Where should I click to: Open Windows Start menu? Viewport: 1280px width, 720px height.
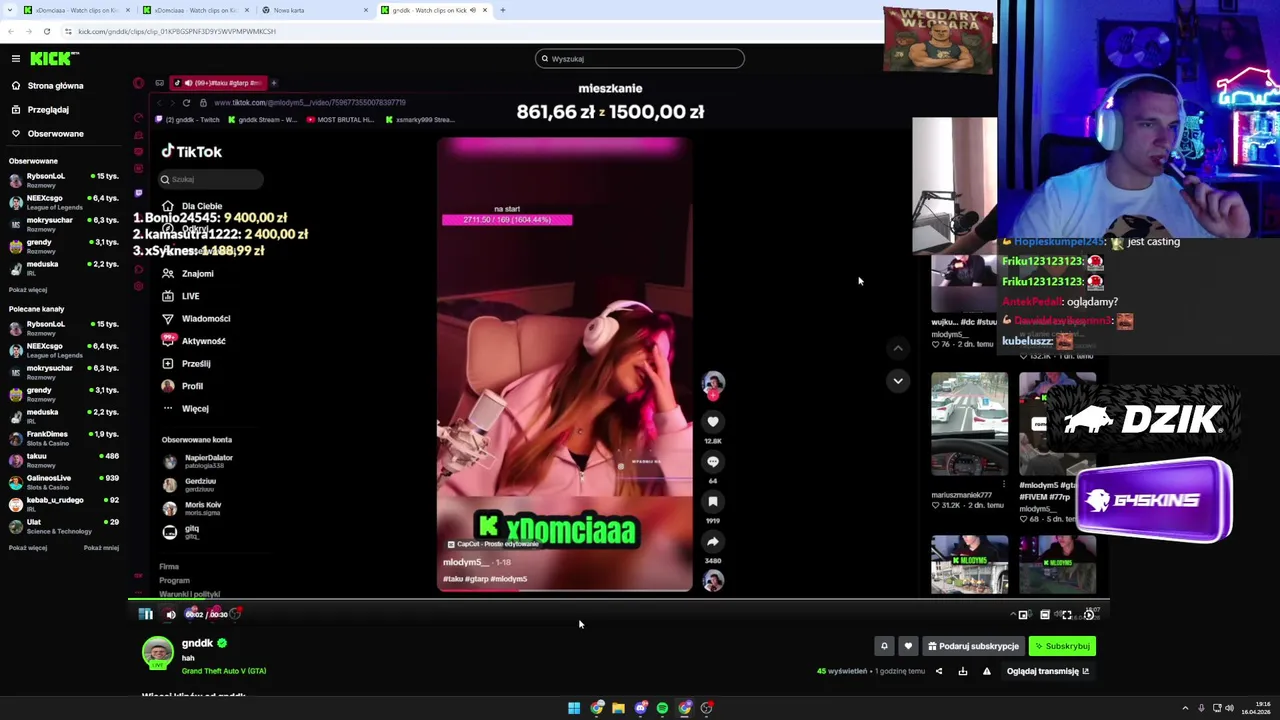tap(574, 708)
